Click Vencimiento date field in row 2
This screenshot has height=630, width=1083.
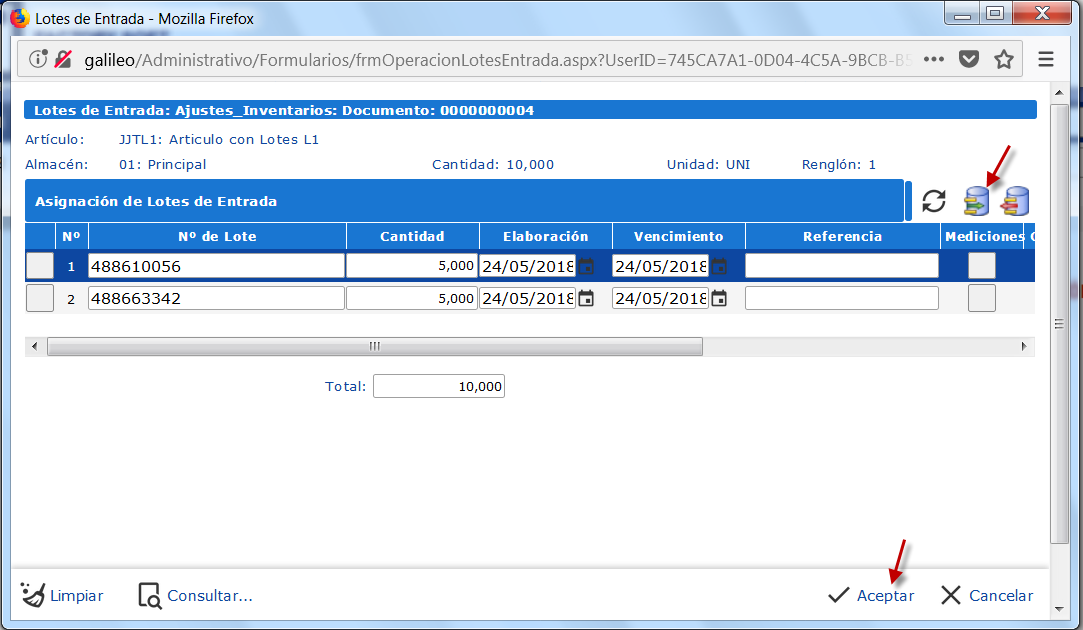(x=660, y=298)
